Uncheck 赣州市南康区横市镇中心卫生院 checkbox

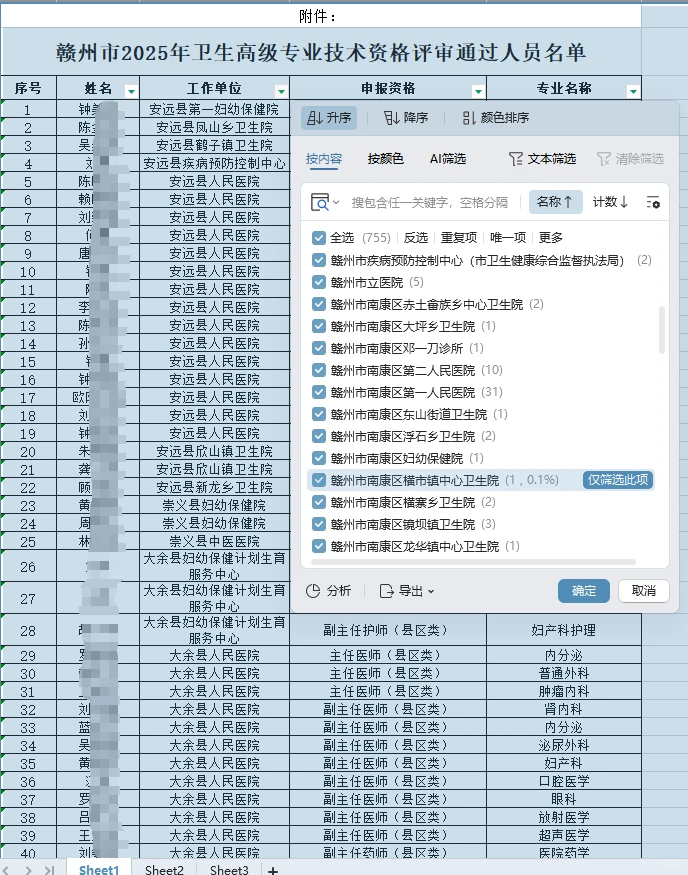click(x=319, y=480)
